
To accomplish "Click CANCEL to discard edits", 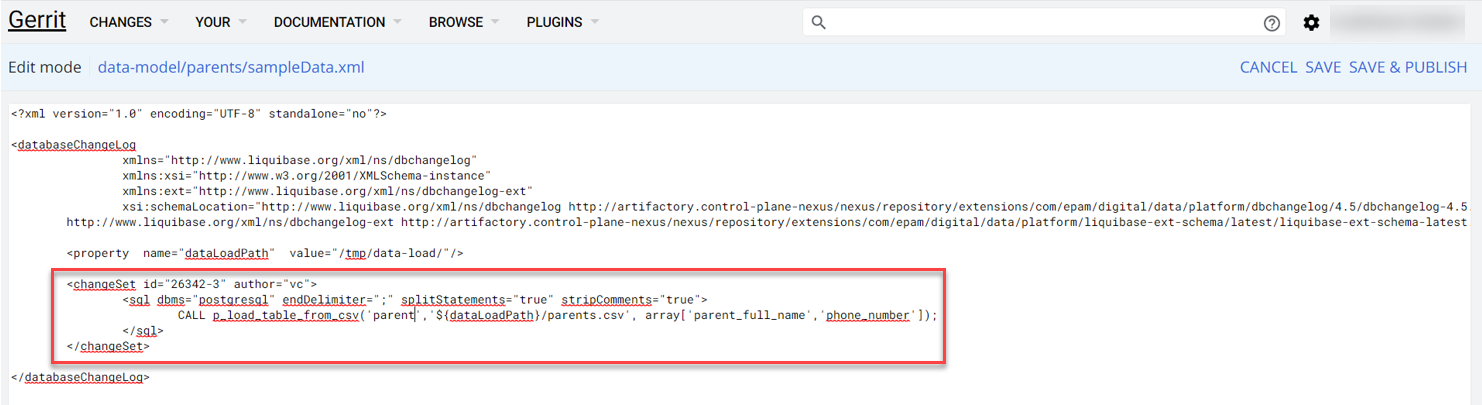I will 1268,67.
